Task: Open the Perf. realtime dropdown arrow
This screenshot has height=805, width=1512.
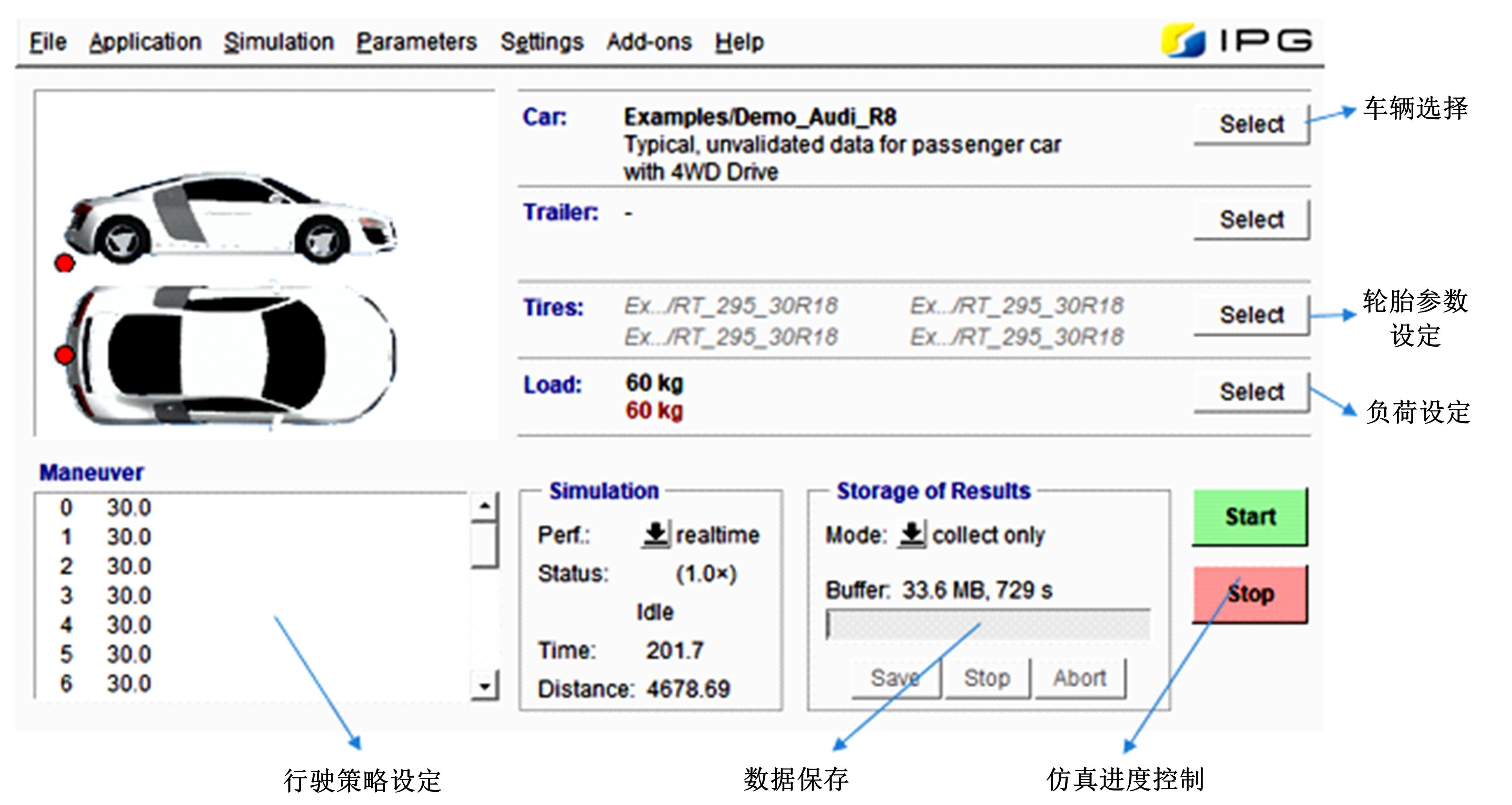Action: (x=655, y=535)
